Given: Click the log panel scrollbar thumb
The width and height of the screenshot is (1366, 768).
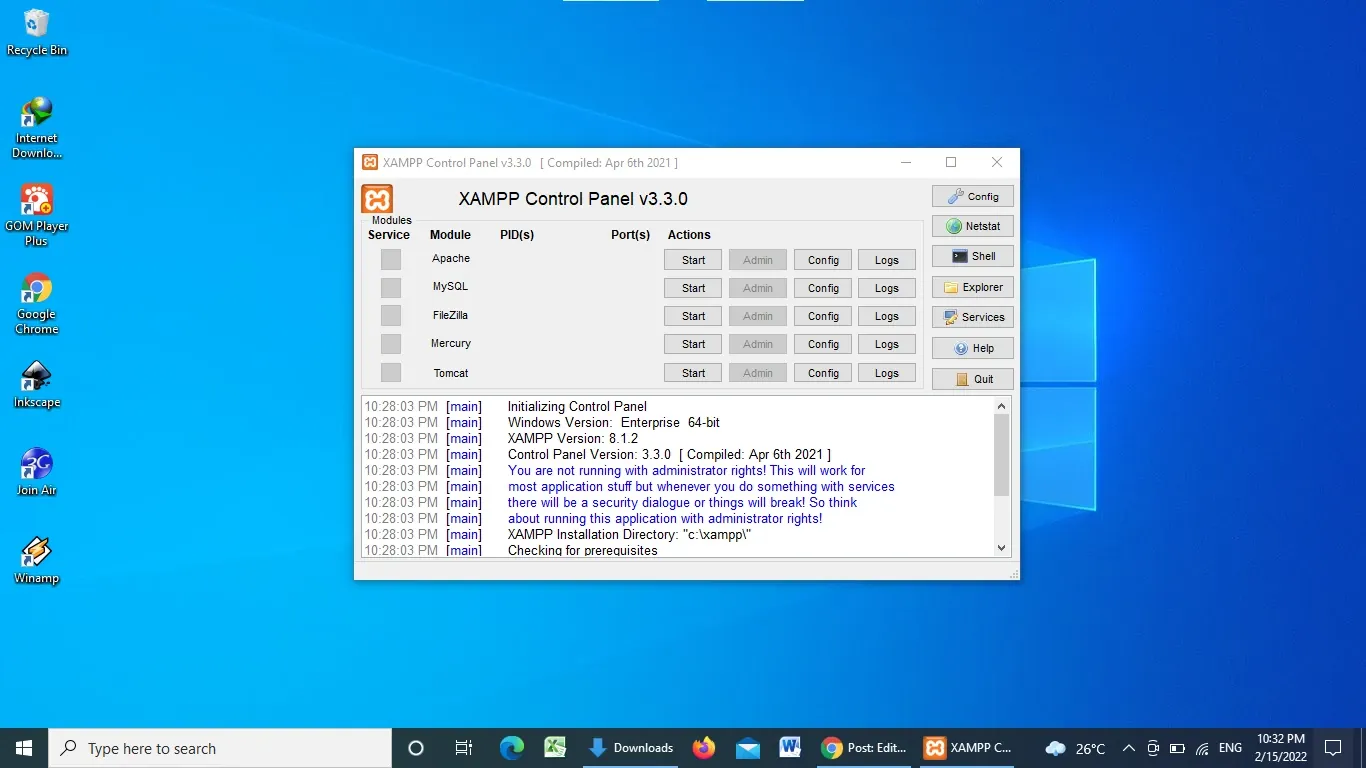Looking at the screenshot, I should tap(1002, 455).
